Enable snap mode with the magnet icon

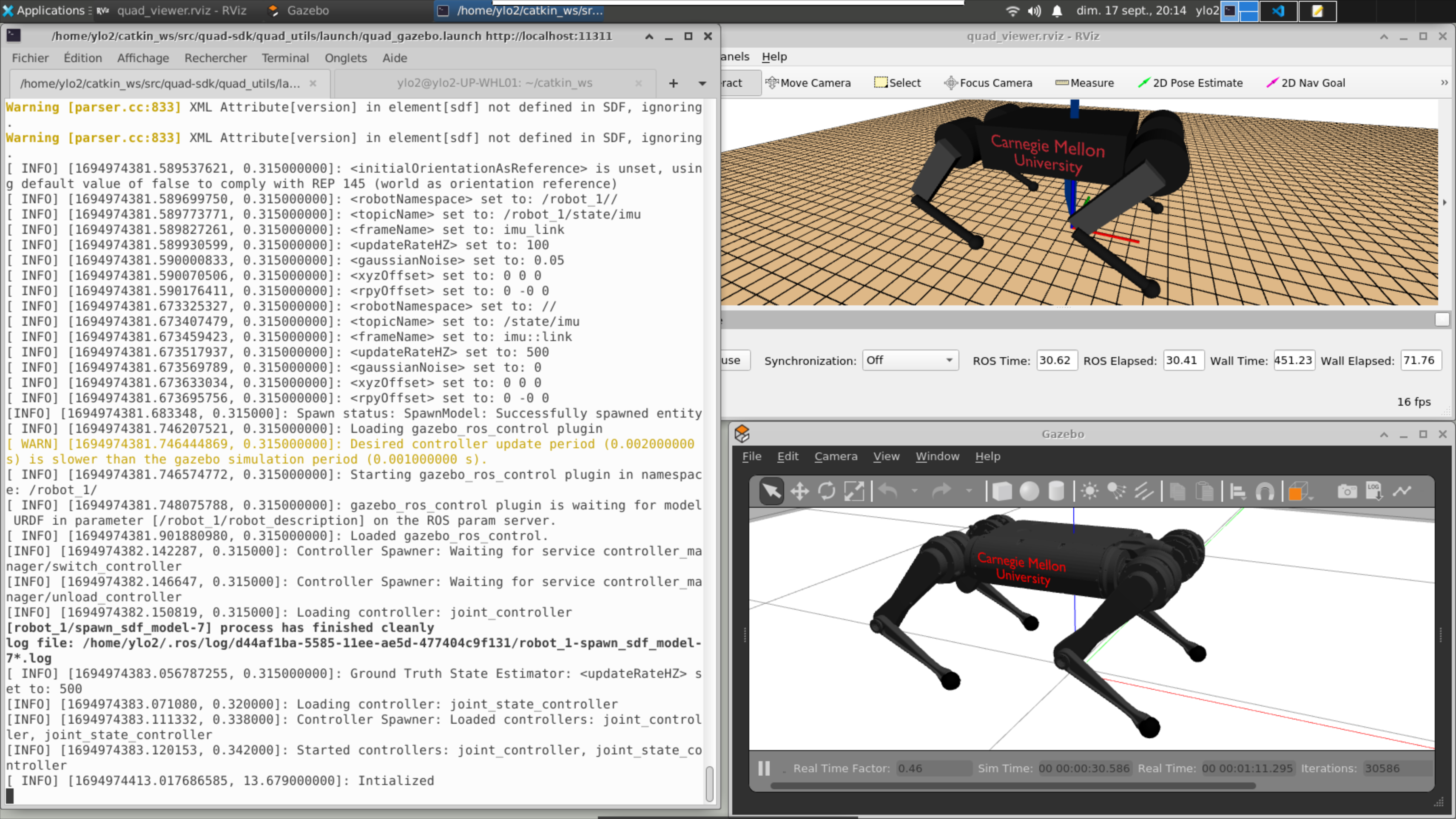click(x=1265, y=491)
